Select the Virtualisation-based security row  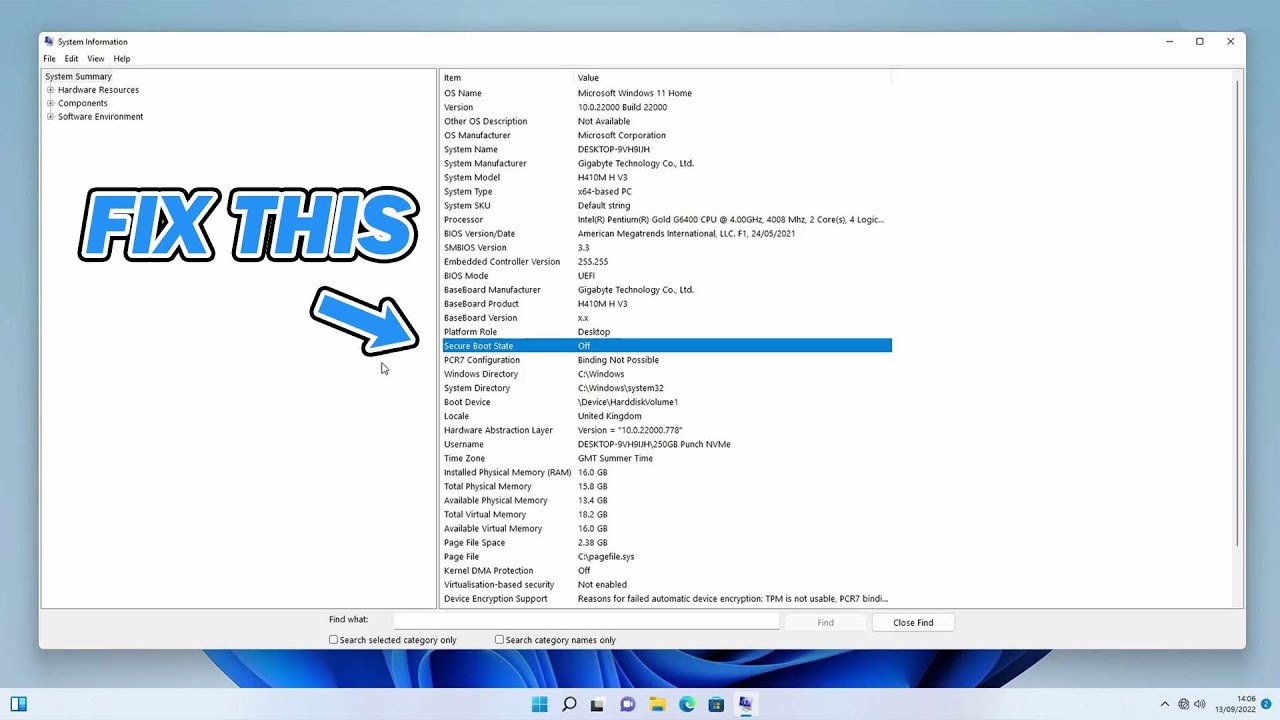(667, 585)
